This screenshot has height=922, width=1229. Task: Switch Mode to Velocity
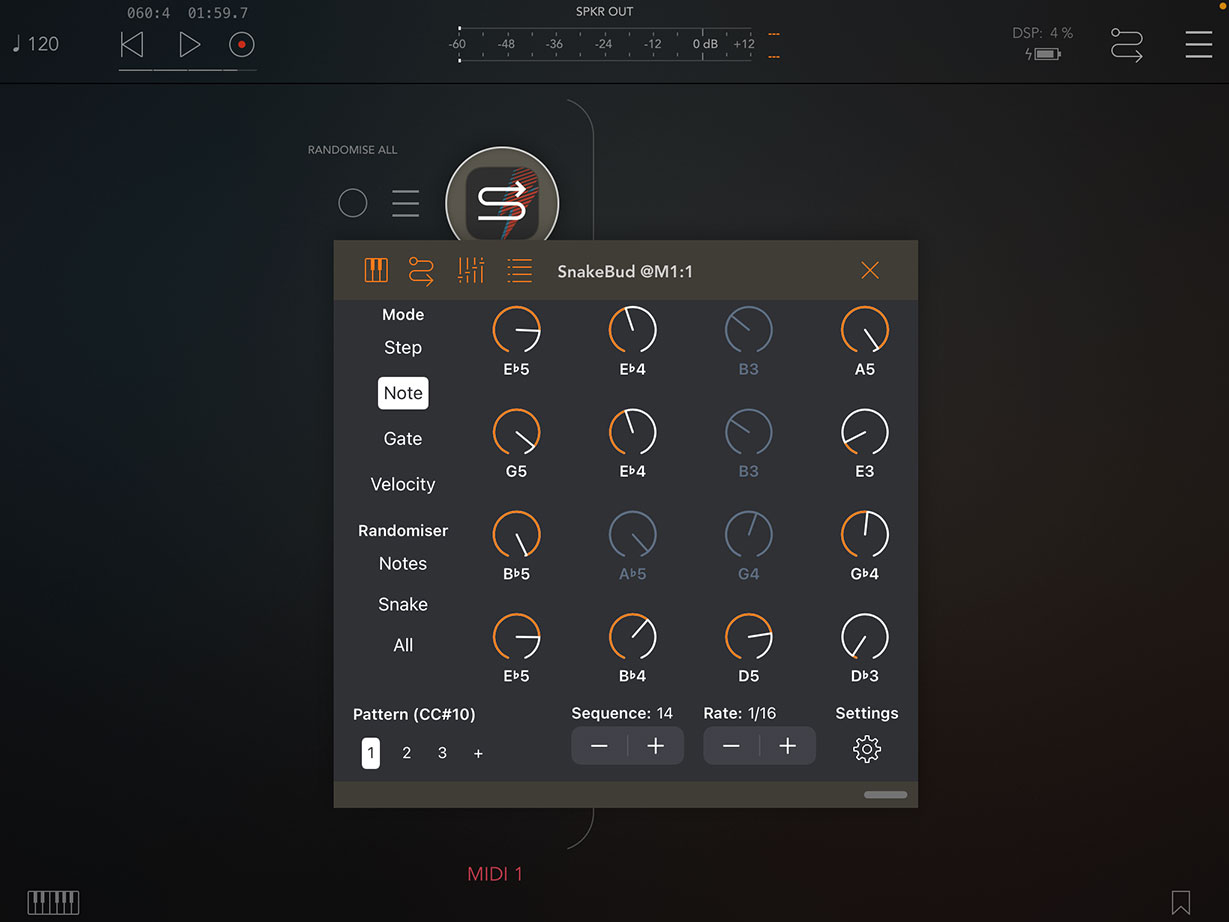click(403, 484)
